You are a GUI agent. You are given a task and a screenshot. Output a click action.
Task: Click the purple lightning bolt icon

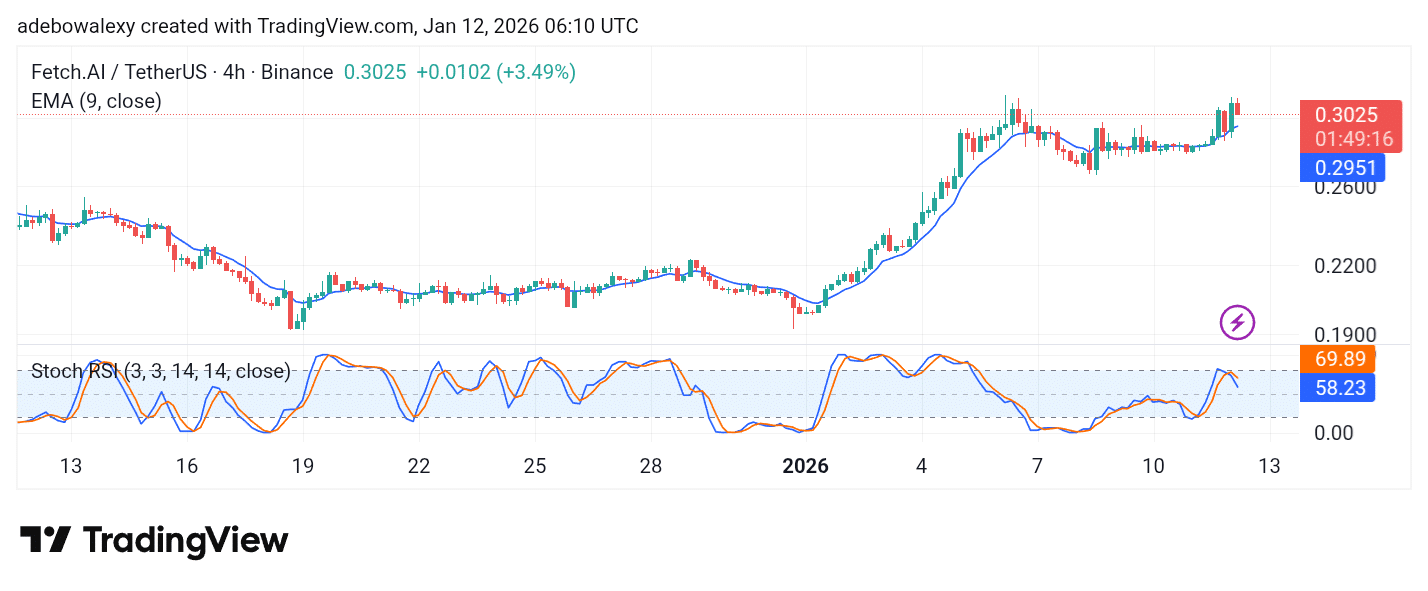[1238, 322]
